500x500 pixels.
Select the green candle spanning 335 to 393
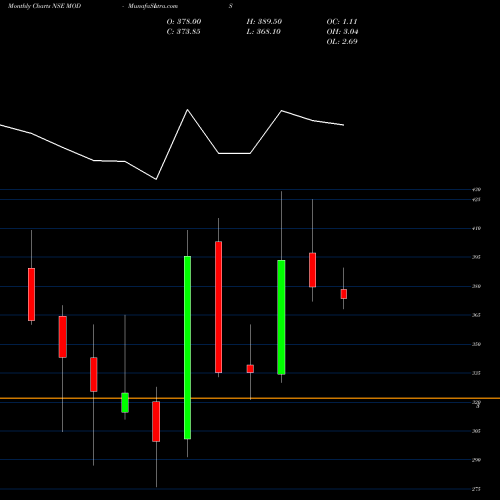tap(281, 317)
